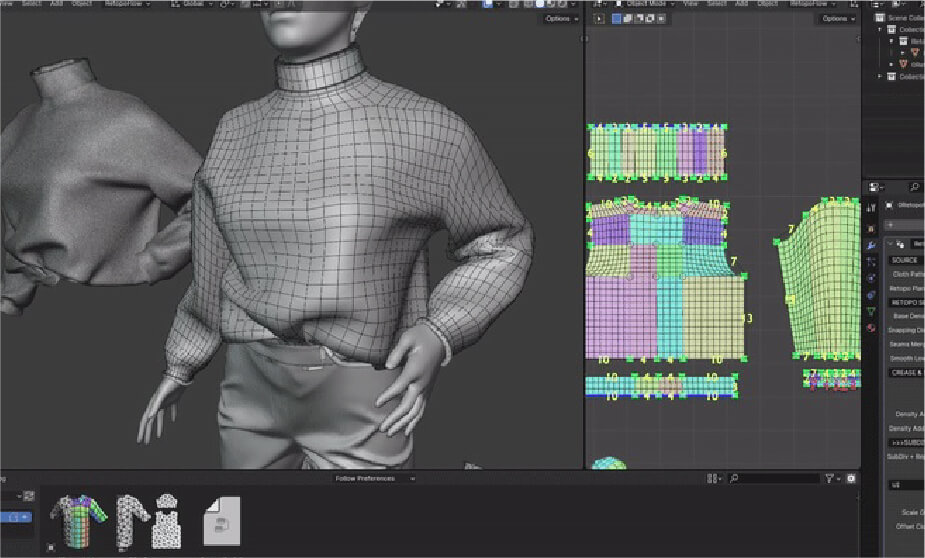Click the blank file asset thumbnail
This screenshot has width=925, height=558.
(x=221, y=520)
